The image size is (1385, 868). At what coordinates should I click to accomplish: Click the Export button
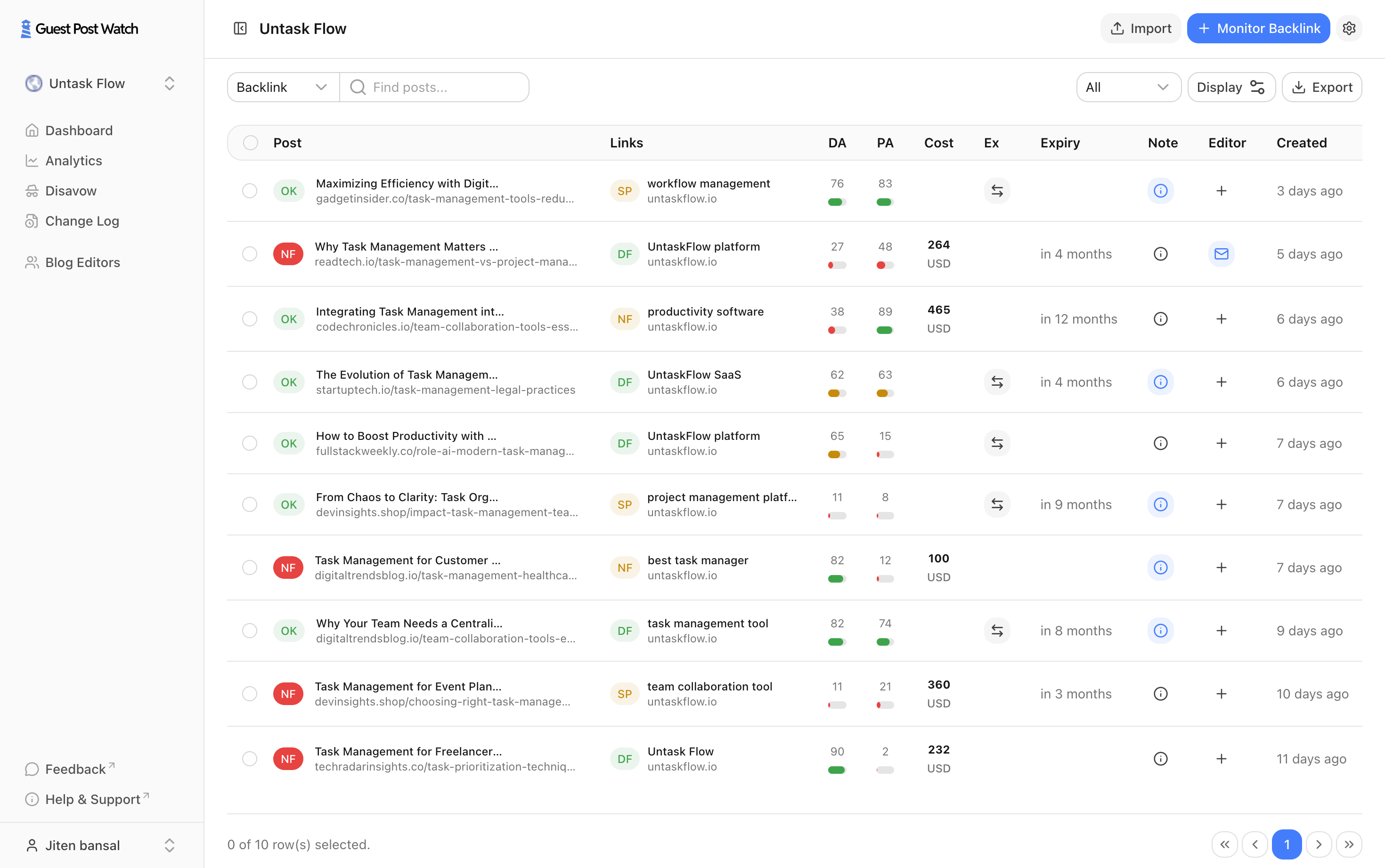1321,87
